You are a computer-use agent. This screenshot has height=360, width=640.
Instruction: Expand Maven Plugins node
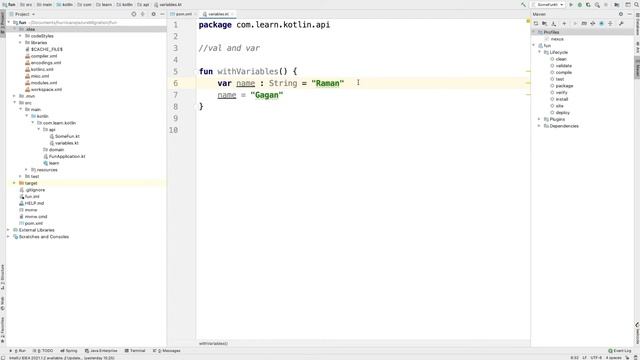click(539, 119)
